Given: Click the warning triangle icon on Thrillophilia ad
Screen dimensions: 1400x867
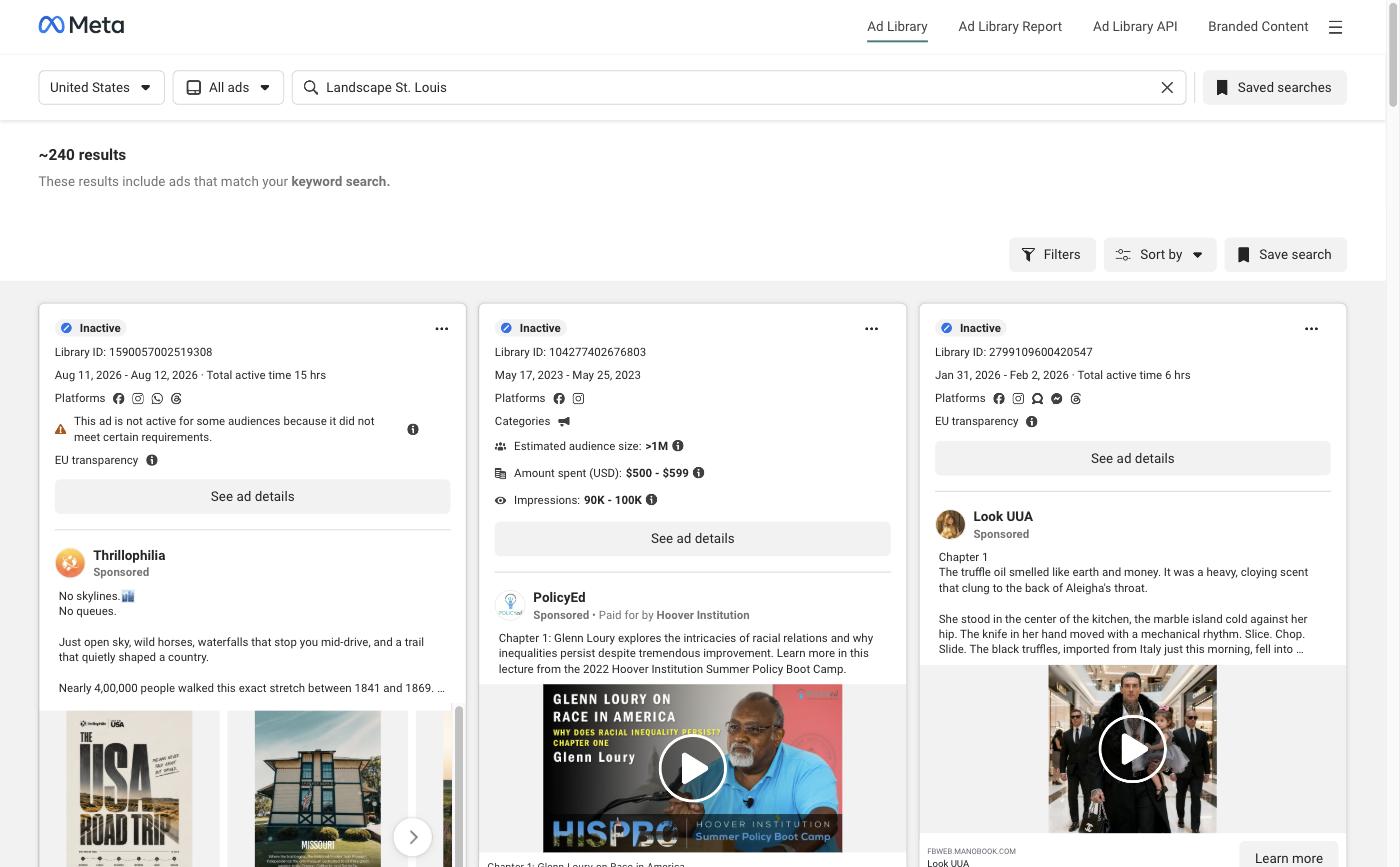Looking at the screenshot, I should (61, 430).
